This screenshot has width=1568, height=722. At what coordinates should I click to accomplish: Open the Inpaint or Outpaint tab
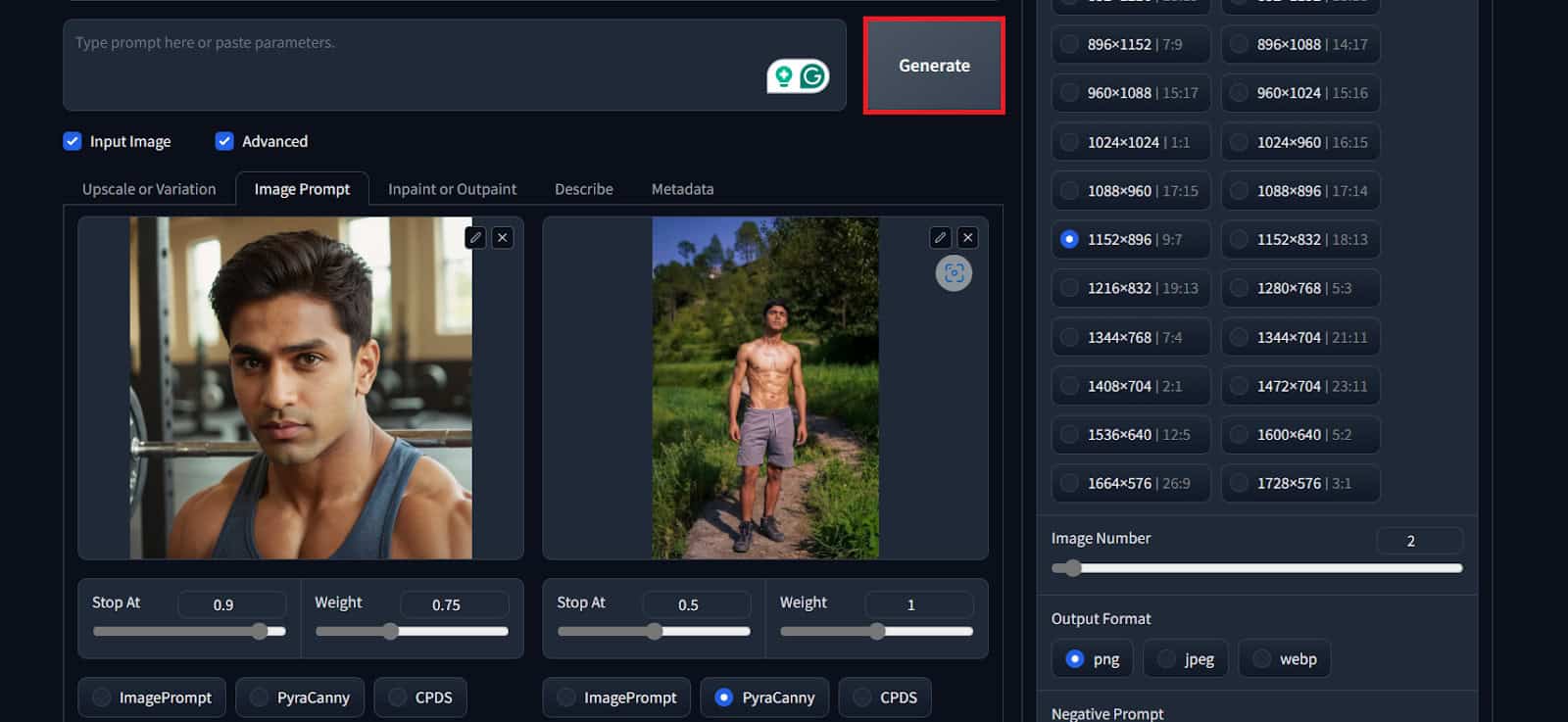tap(452, 189)
